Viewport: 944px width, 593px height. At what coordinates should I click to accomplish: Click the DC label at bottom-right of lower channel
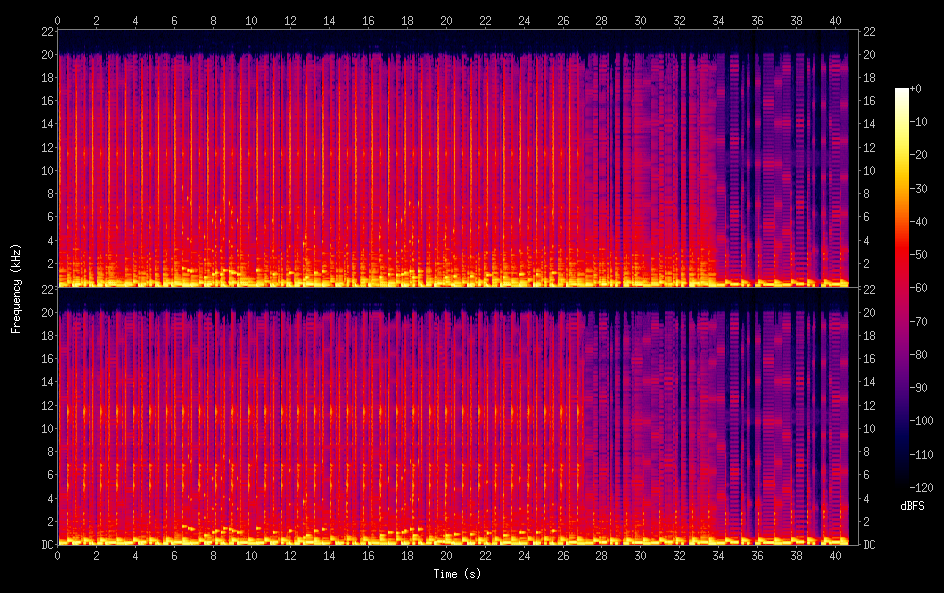click(x=869, y=545)
